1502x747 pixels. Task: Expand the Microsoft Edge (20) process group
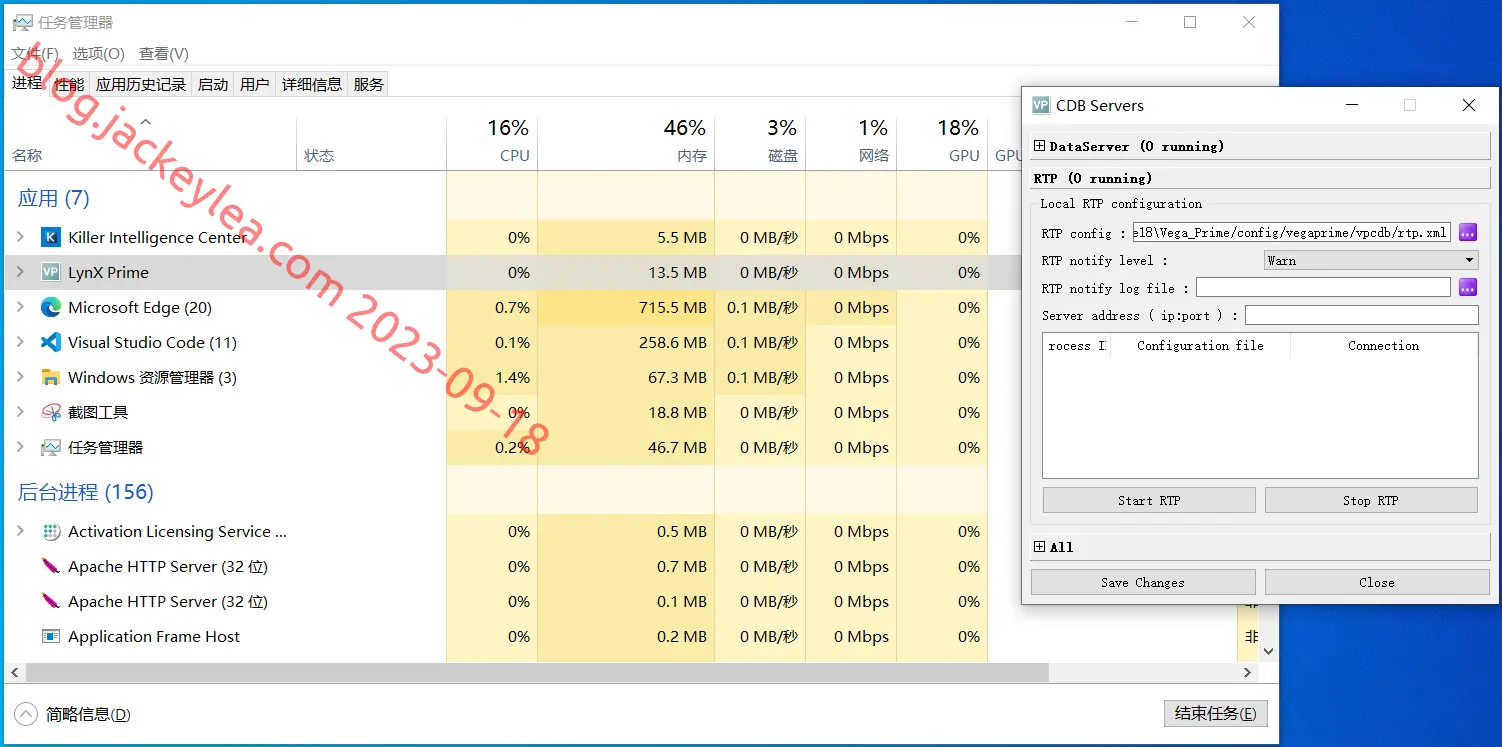click(20, 308)
